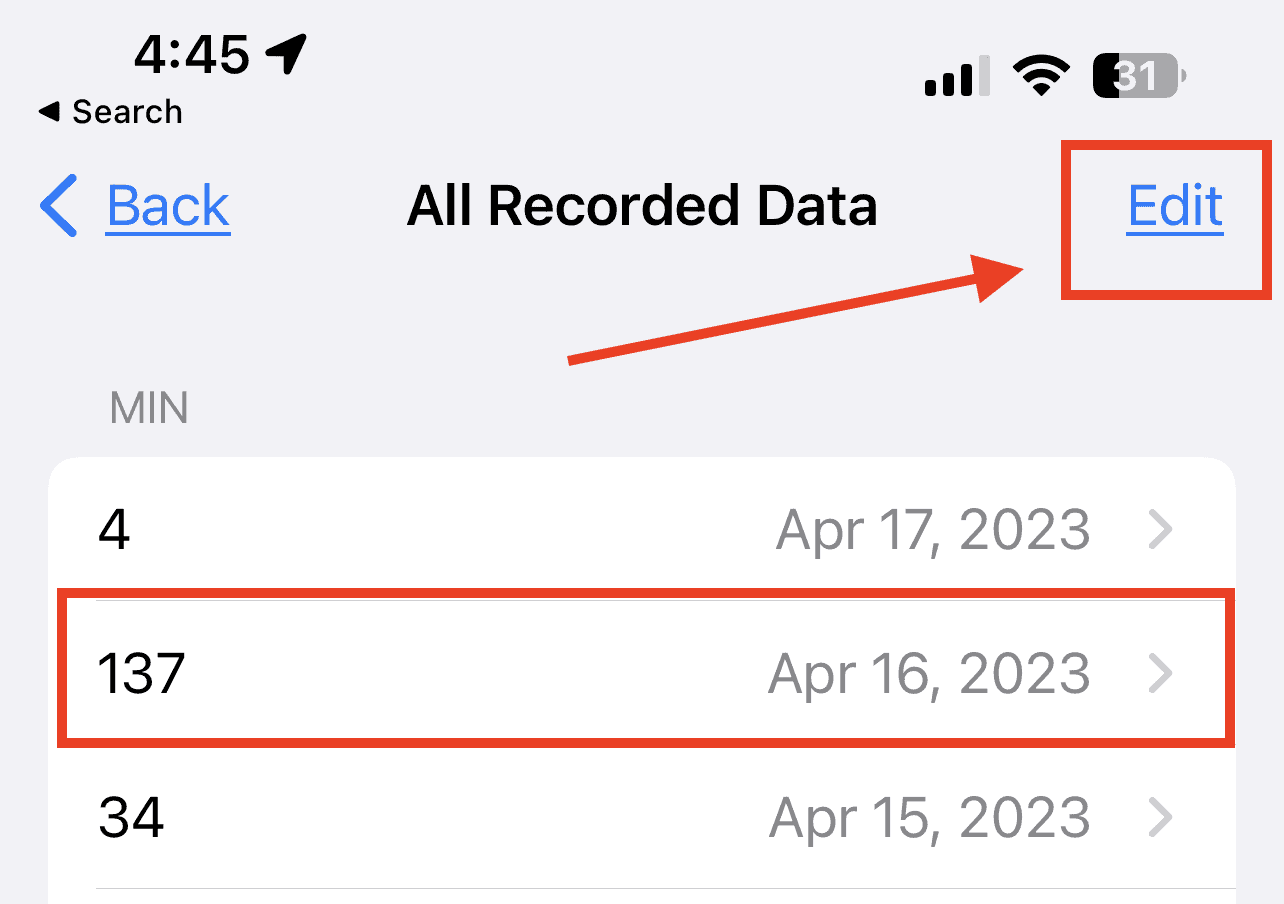Tap the cellular signal bars icon

click(956, 77)
